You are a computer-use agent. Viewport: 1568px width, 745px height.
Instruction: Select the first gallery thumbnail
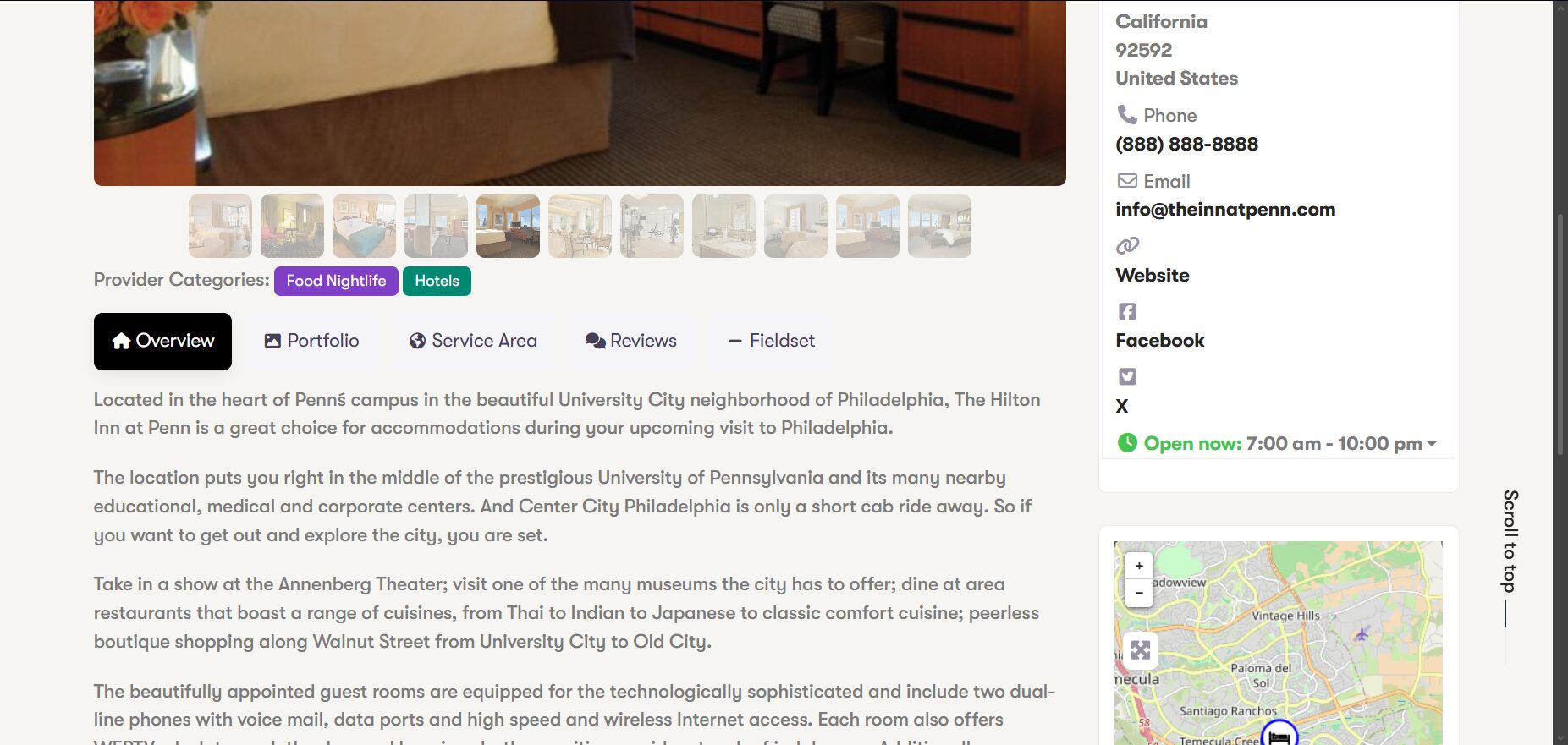pyautogui.click(x=220, y=226)
